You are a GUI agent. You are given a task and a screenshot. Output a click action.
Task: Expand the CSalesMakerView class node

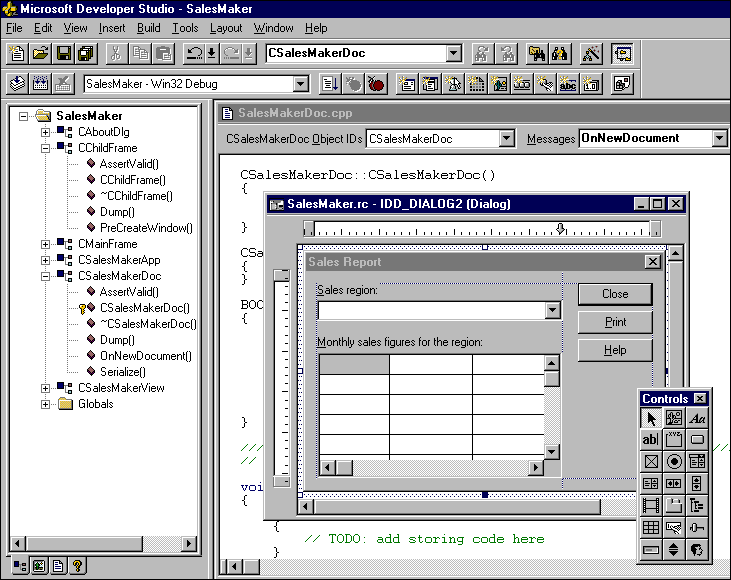(45, 388)
